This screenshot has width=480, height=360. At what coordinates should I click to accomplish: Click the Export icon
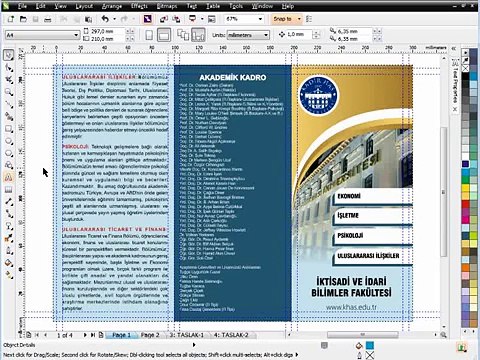coord(176,19)
